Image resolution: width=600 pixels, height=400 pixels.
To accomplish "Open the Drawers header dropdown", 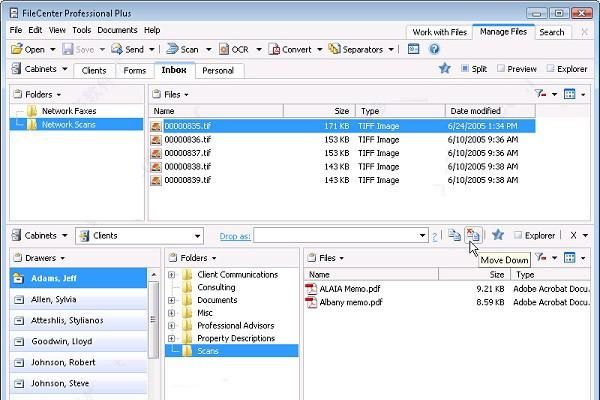I will (63, 258).
